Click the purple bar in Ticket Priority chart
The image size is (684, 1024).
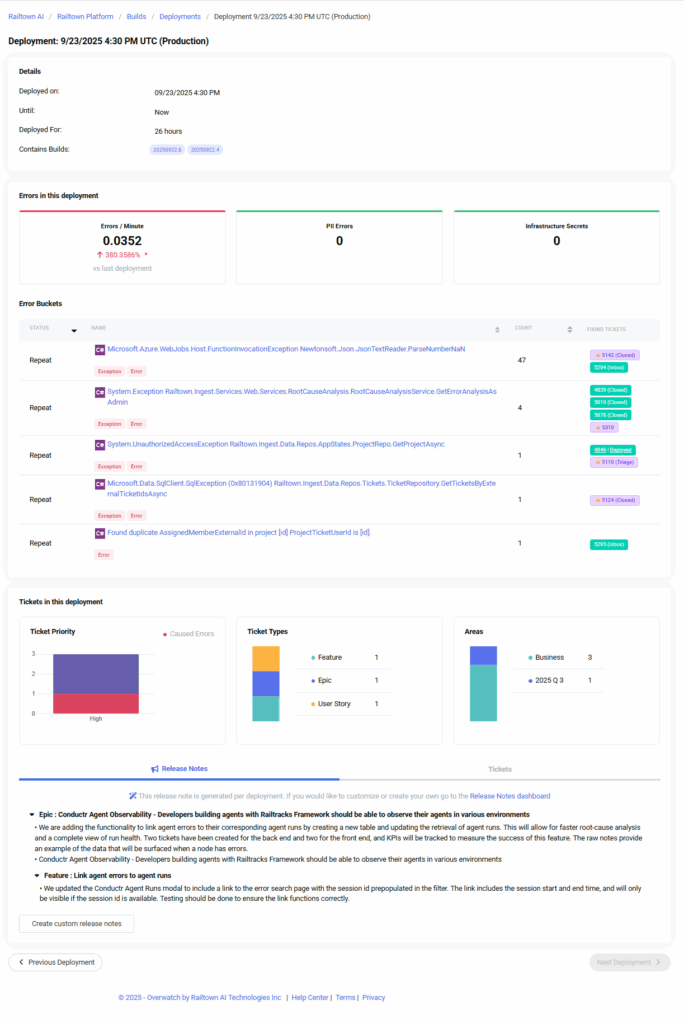coord(95,673)
